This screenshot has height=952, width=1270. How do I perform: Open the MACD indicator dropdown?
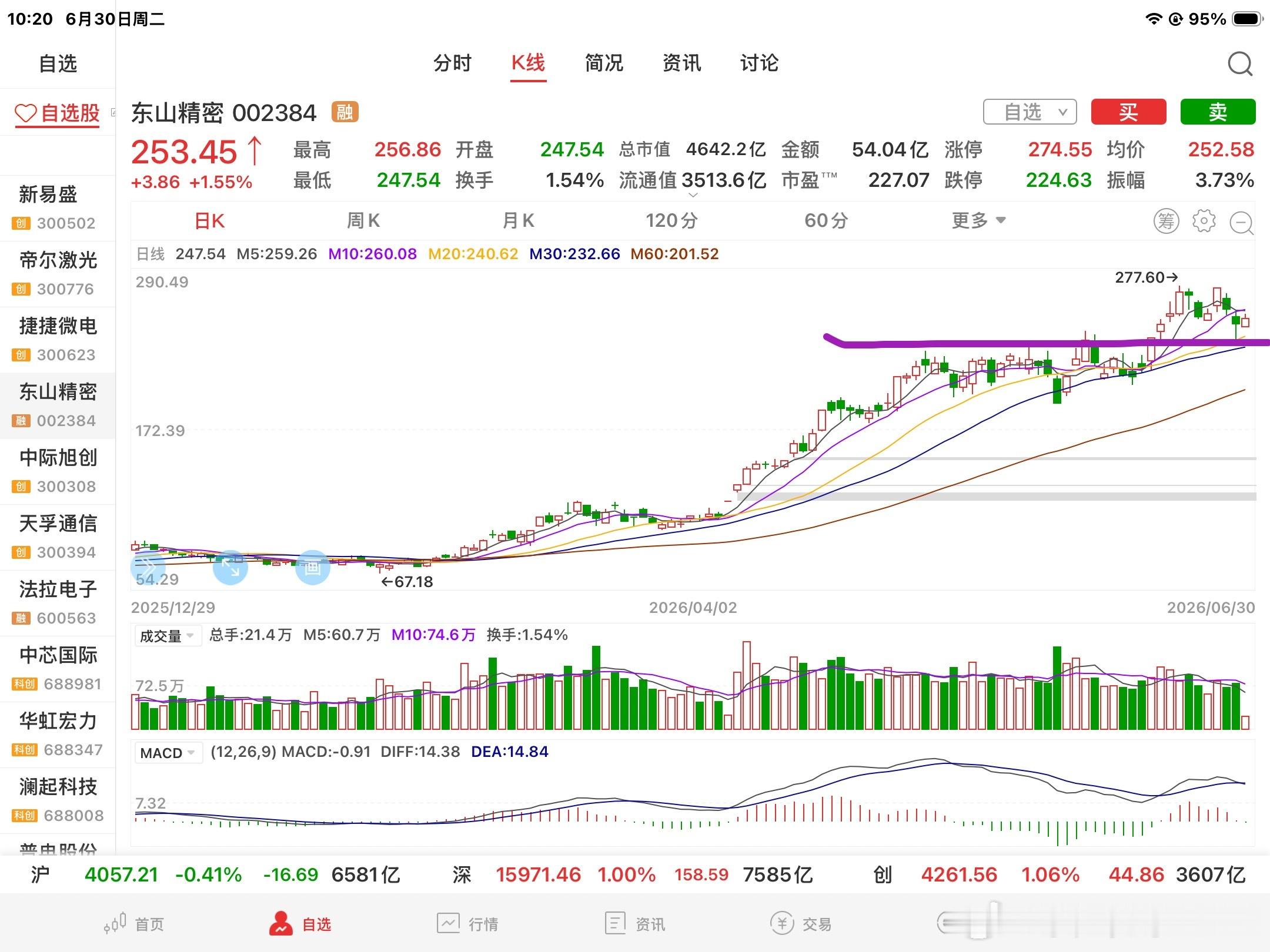[x=168, y=753]
